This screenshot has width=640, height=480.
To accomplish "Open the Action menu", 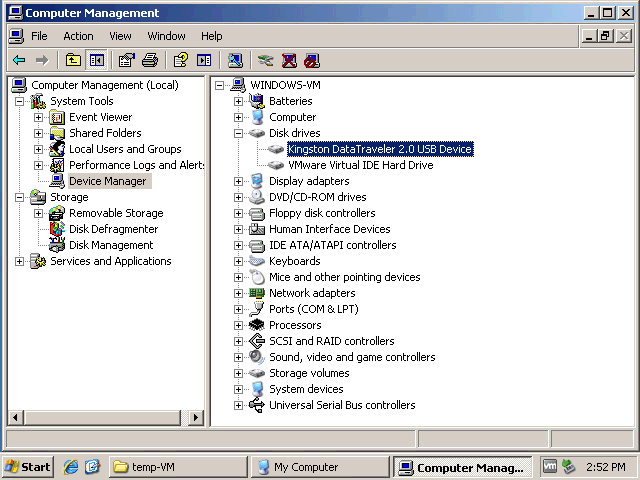I will coord(78,36).
